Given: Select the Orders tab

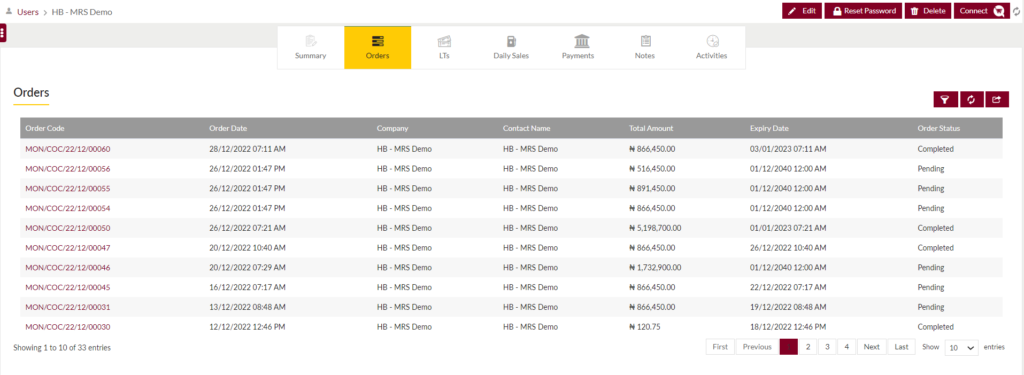Looking at the screenshot, I should (x=377, y=48).
